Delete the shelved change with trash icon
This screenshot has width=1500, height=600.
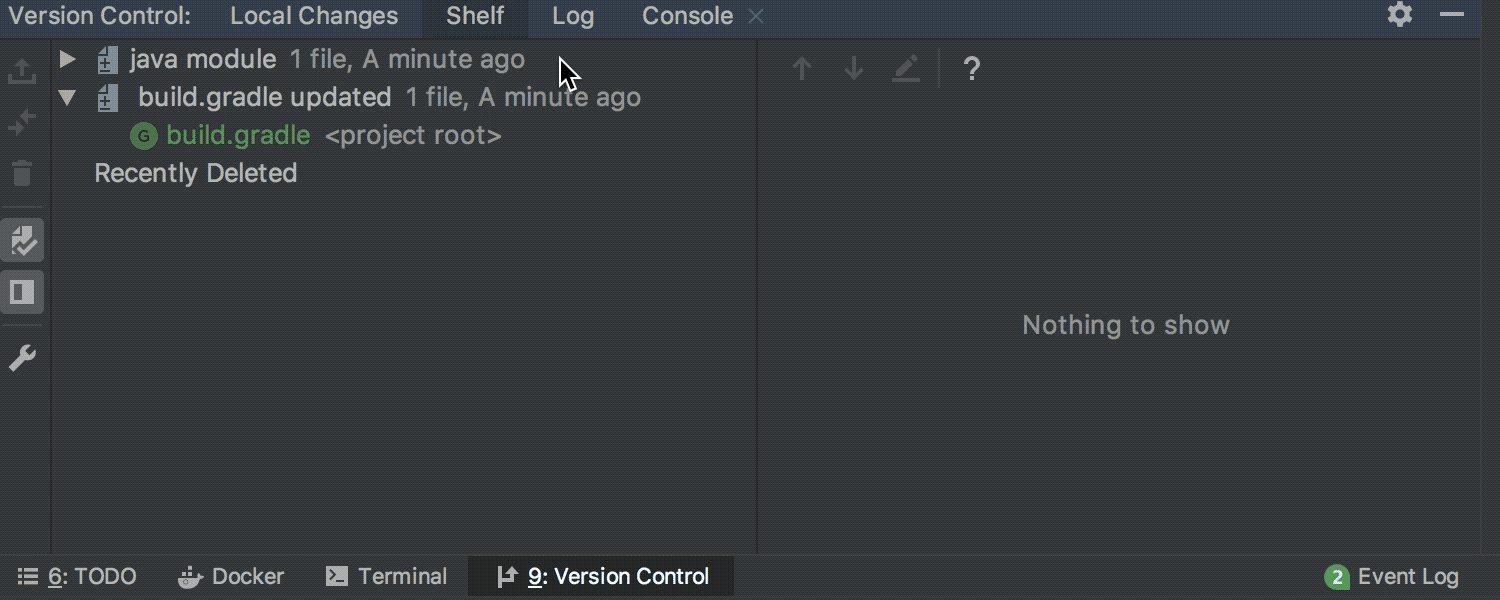[22, 174]
